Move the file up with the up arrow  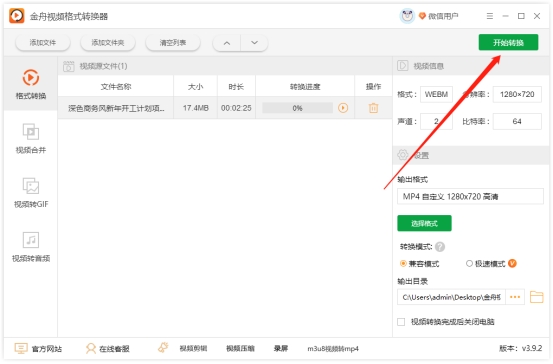227,43
